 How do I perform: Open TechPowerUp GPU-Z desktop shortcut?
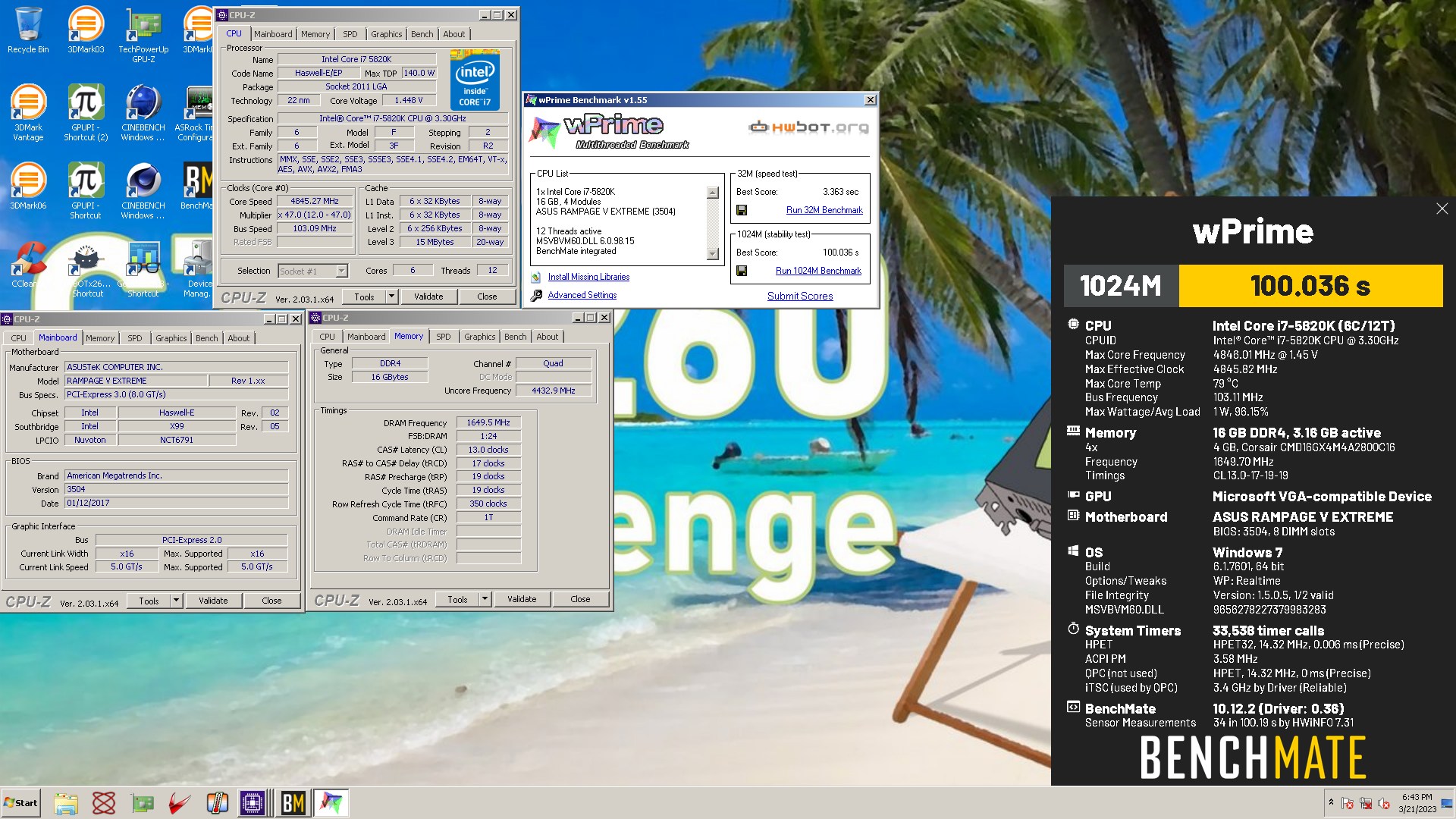143,35
